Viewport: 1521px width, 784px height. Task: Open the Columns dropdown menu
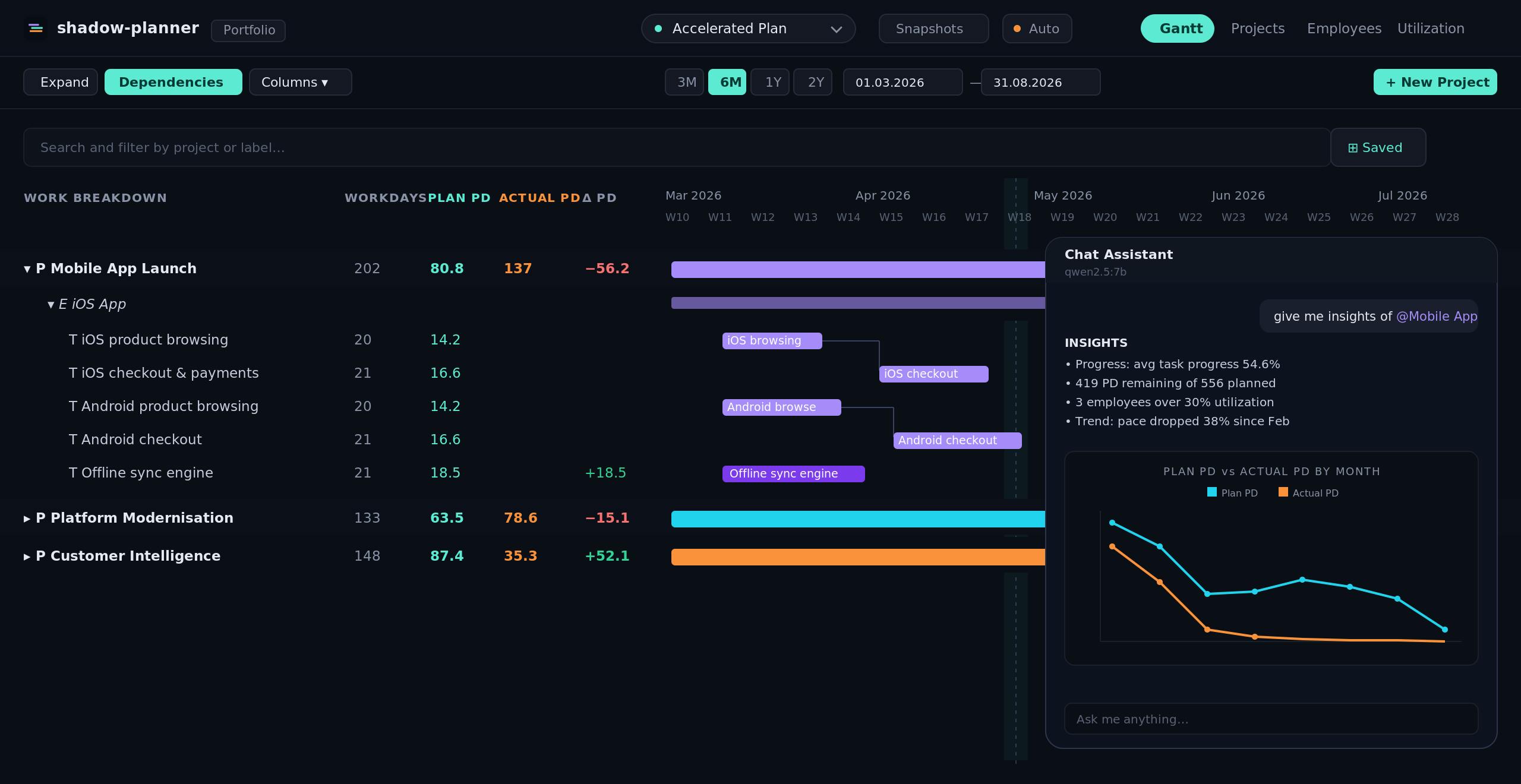[x=301, y=82]
